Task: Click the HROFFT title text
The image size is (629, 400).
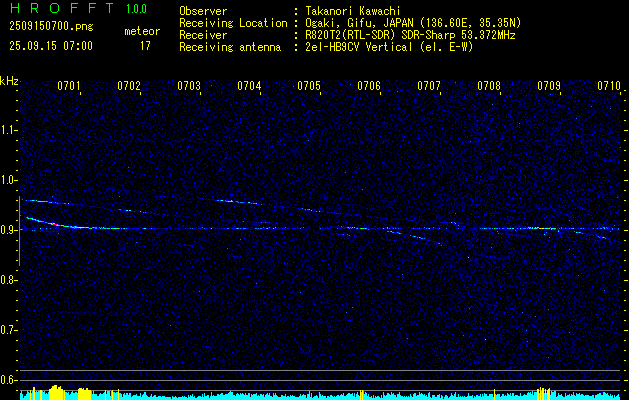Action: tap(62, 10)
